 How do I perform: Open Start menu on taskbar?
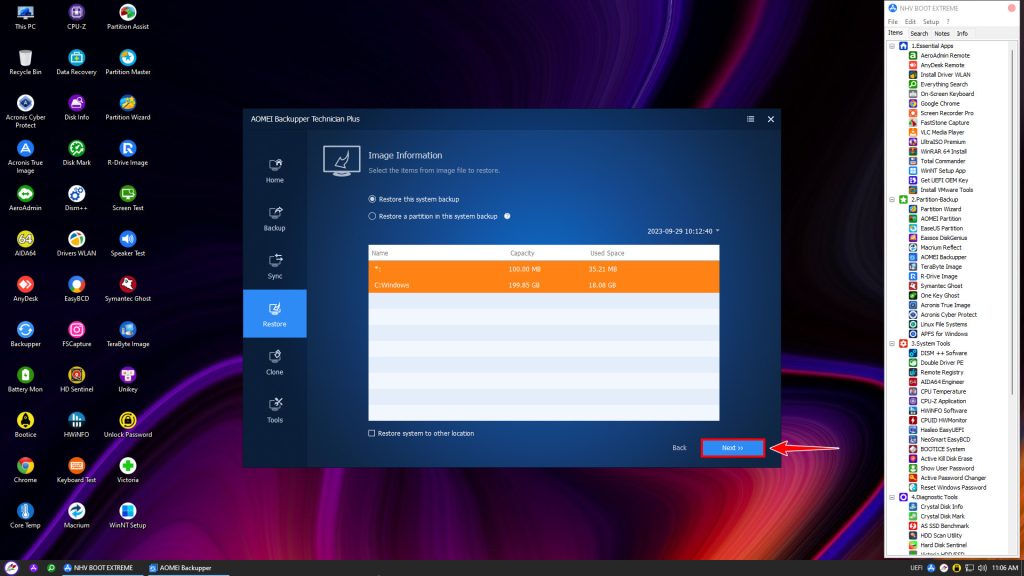(x=11, y=568)
